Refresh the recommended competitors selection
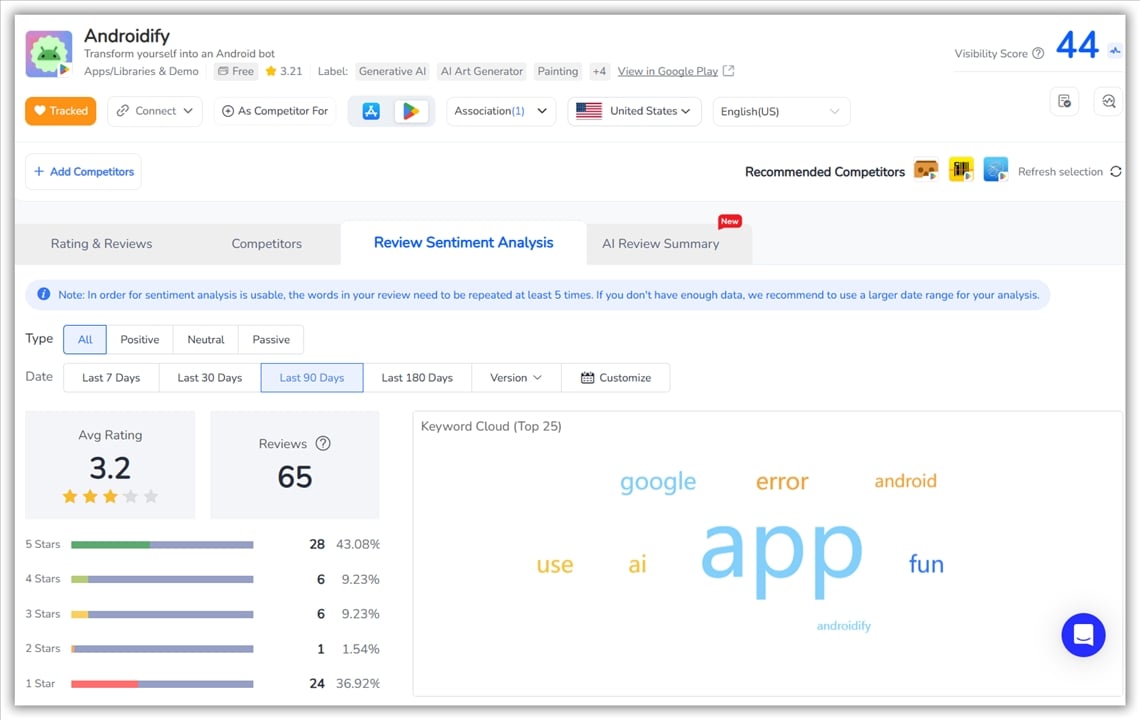Image resolution: width=1140 pixels, height=720 pixels. 1116,172
